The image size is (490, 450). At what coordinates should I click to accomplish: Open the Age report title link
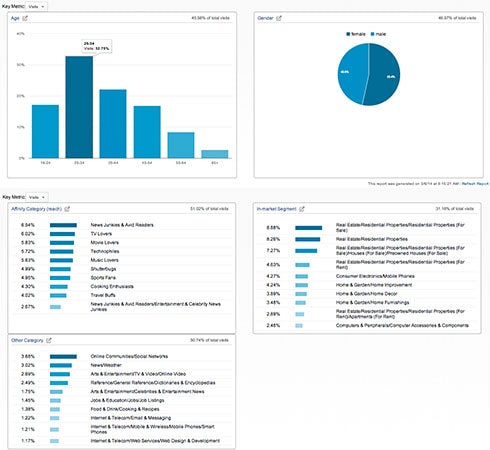tap(15, 18)
